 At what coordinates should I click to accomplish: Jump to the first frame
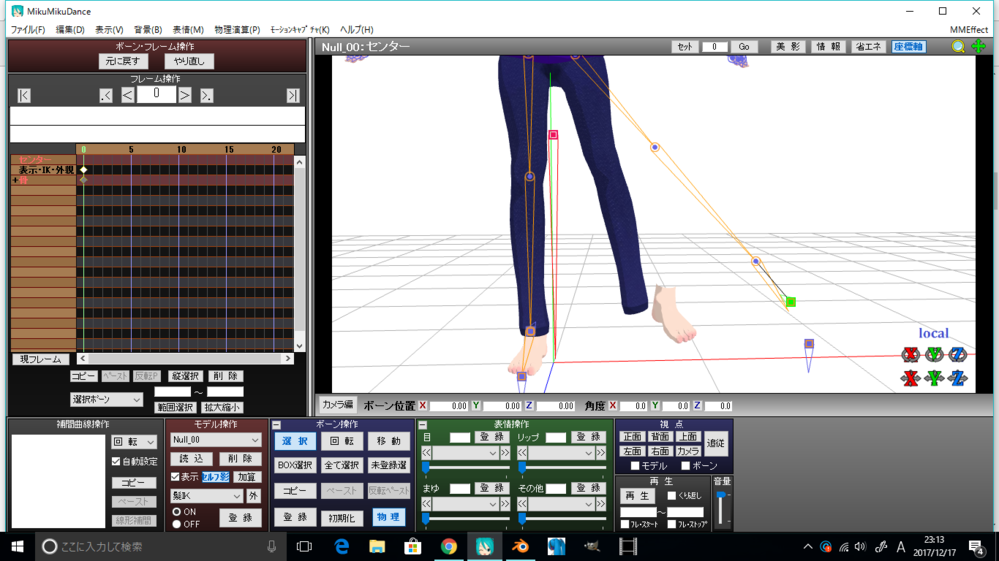coord(24,95)
